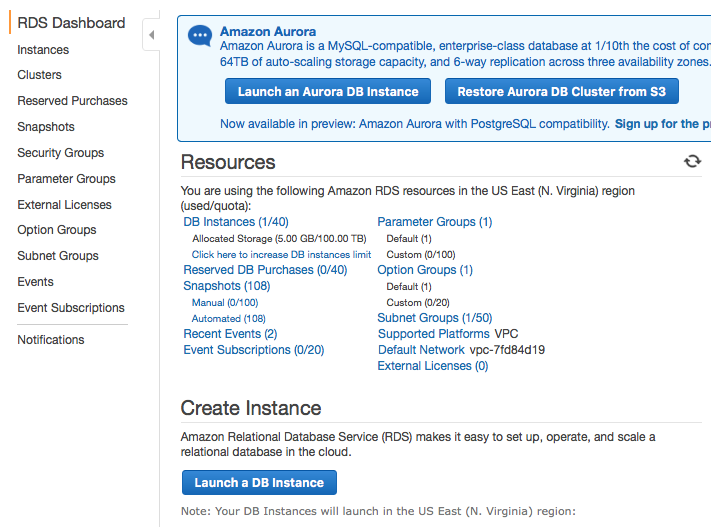Click the Subnet Groups (1/50) link
This screenshot has height=527, width=711.
point(434,318)
